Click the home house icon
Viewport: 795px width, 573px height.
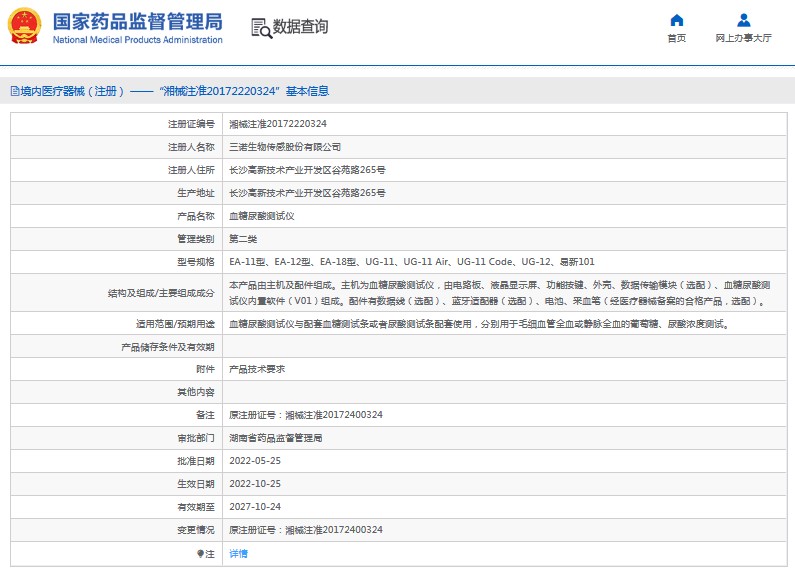pyautogui.click(x=677, y=20)
